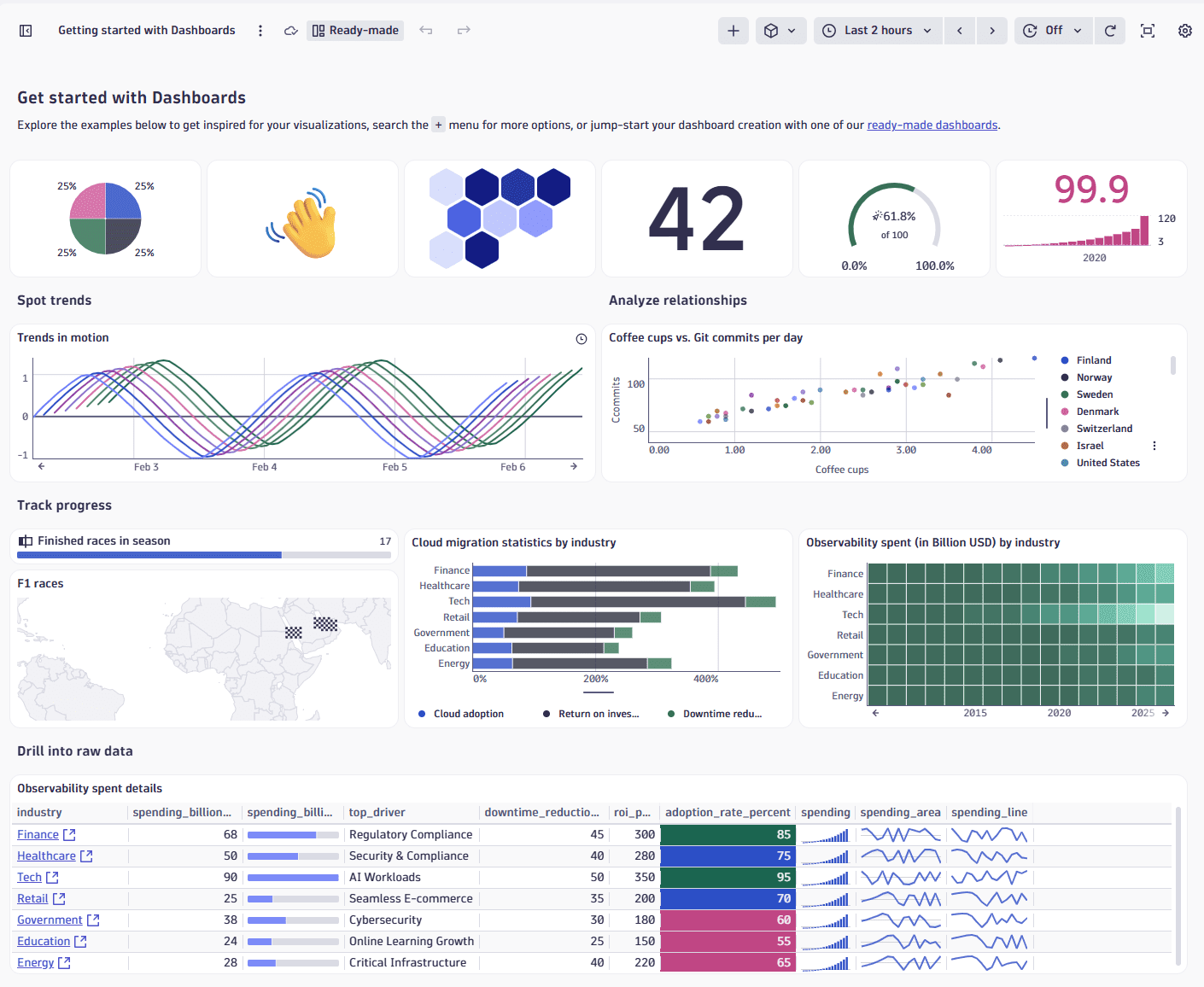Open the dashboard kebab menu

point(260,31)
